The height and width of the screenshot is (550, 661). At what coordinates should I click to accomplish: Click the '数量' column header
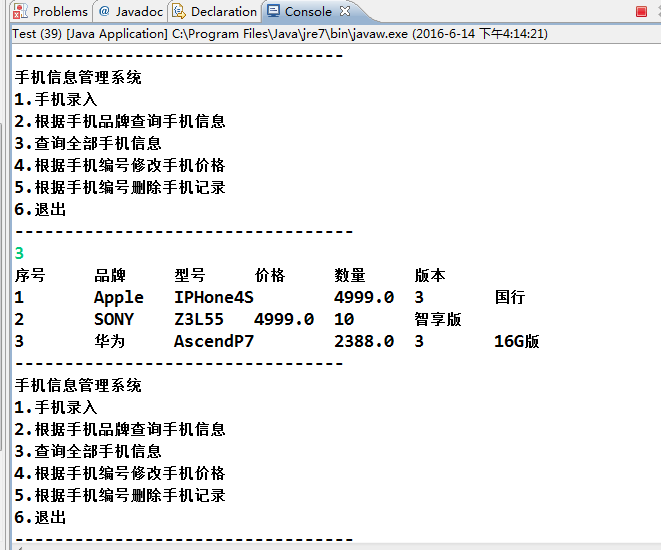pyautogui.click(x=350, y=275)
